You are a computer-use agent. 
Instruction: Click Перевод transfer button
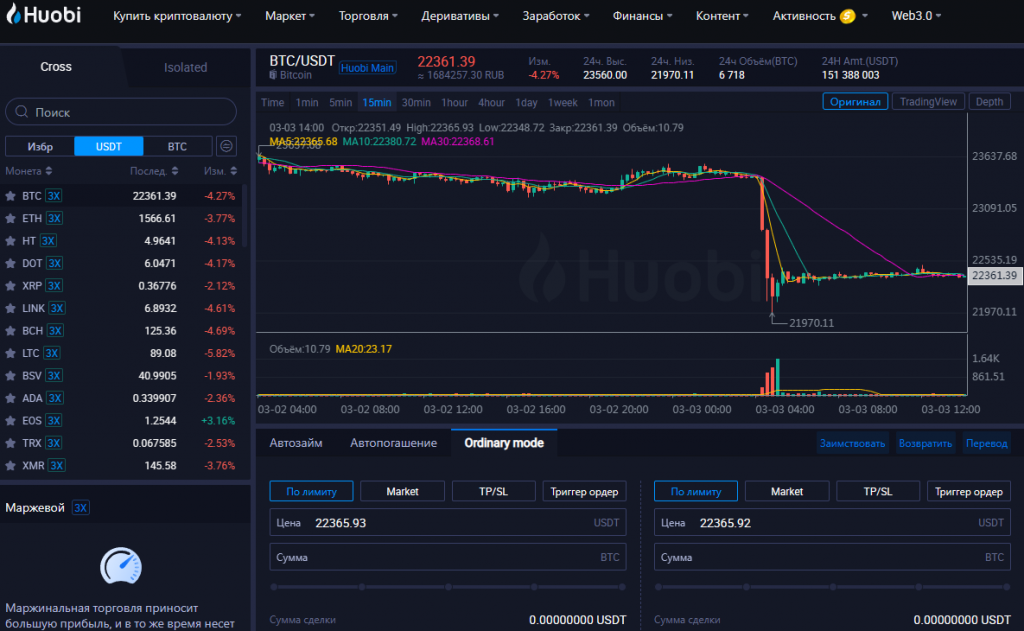click(x=986, y=444)
